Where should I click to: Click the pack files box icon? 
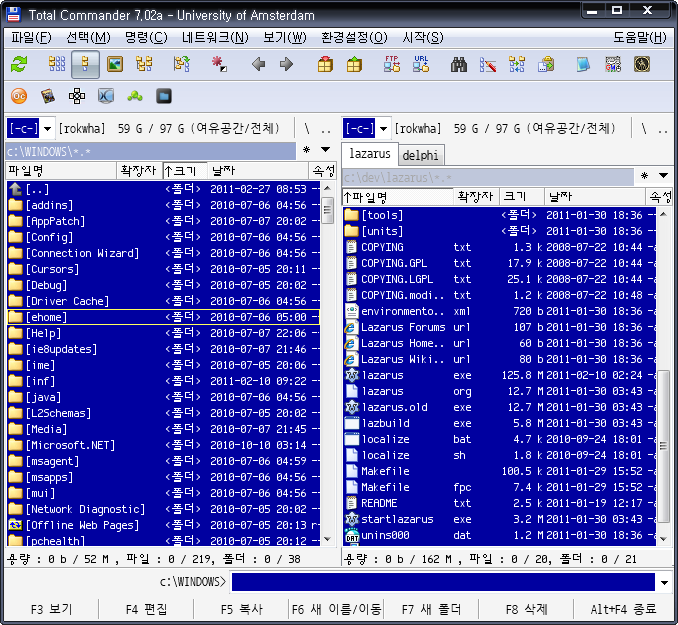[325, 64]
